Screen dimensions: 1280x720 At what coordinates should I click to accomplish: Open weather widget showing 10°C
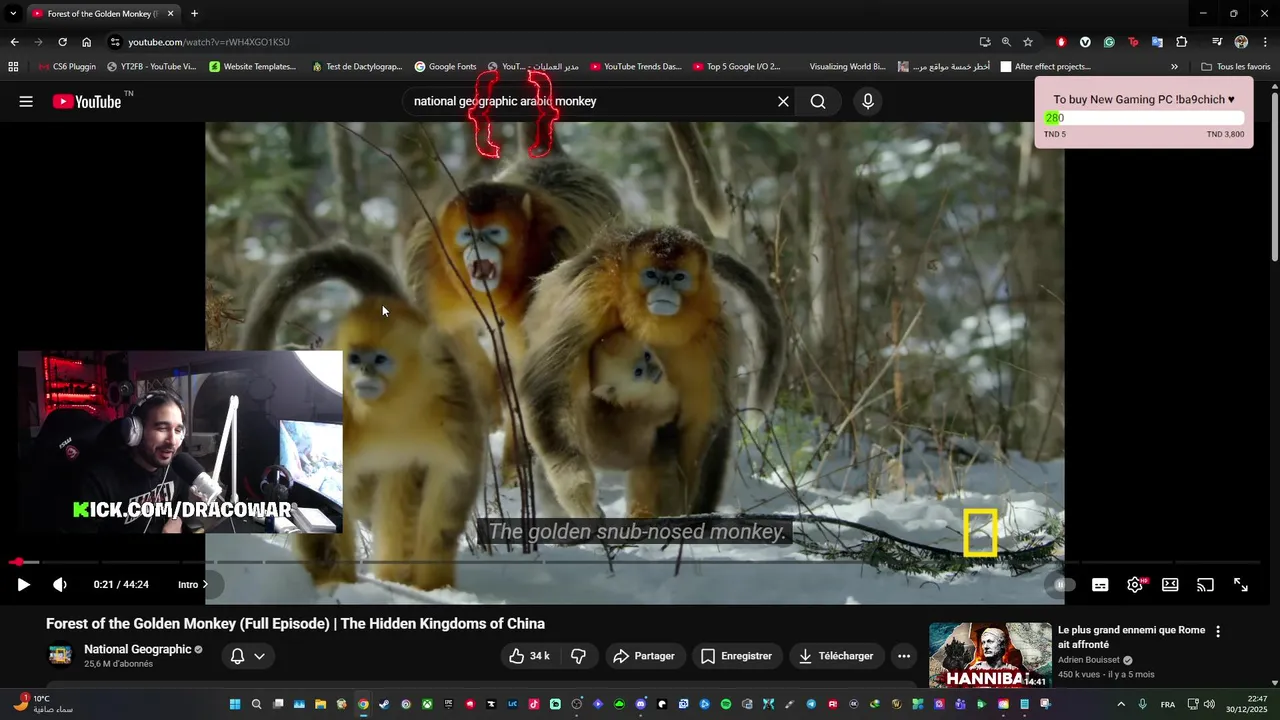click(x=45, y=704)
